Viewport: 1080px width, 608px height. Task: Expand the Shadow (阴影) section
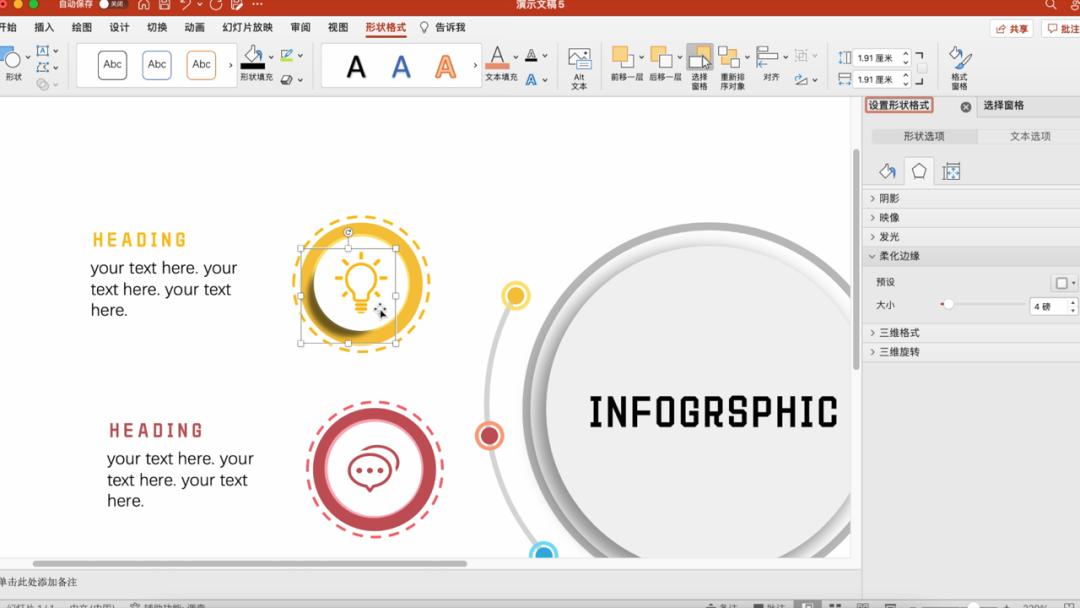click(888, 199)
